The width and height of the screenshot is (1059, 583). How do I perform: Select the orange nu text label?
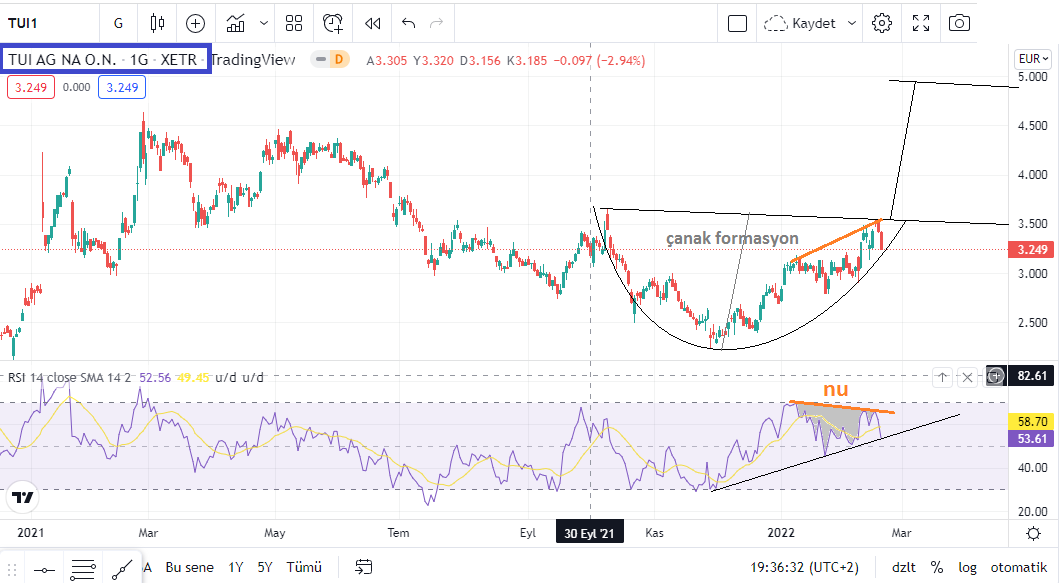click(835, 389)
